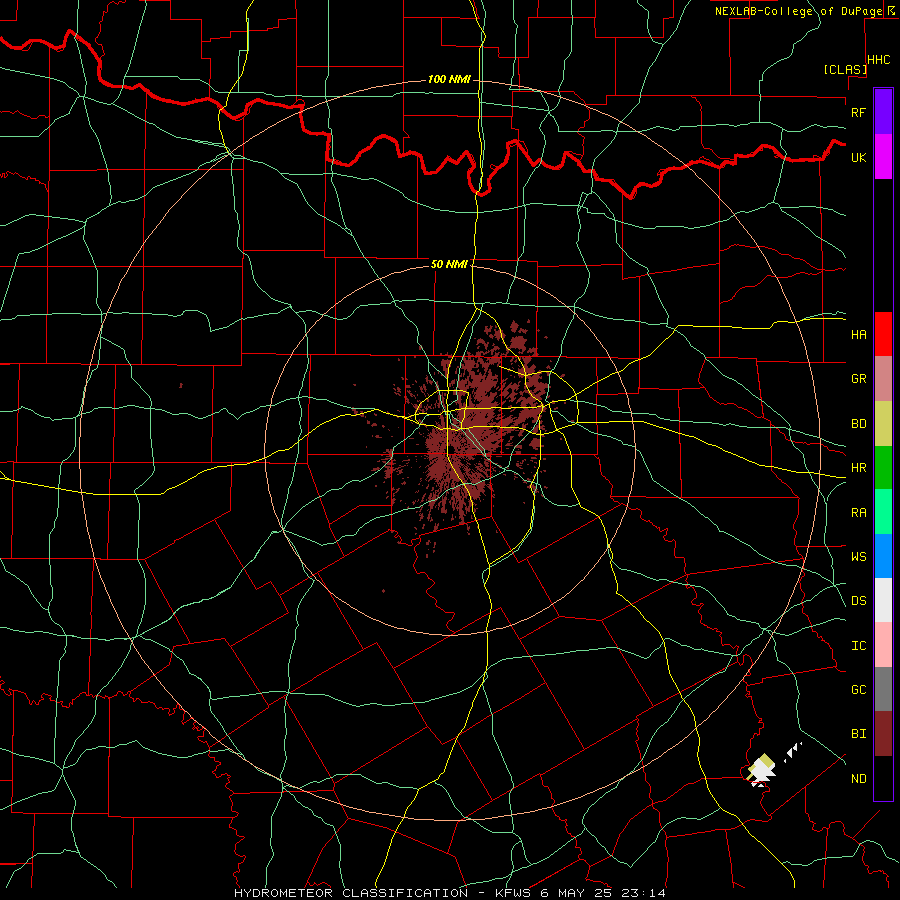Image resolution: width=900 pixels, height=900 pixels.
Task: Click the NEXLAB-College of DuPage credit text
Action: tap(799, 11)
